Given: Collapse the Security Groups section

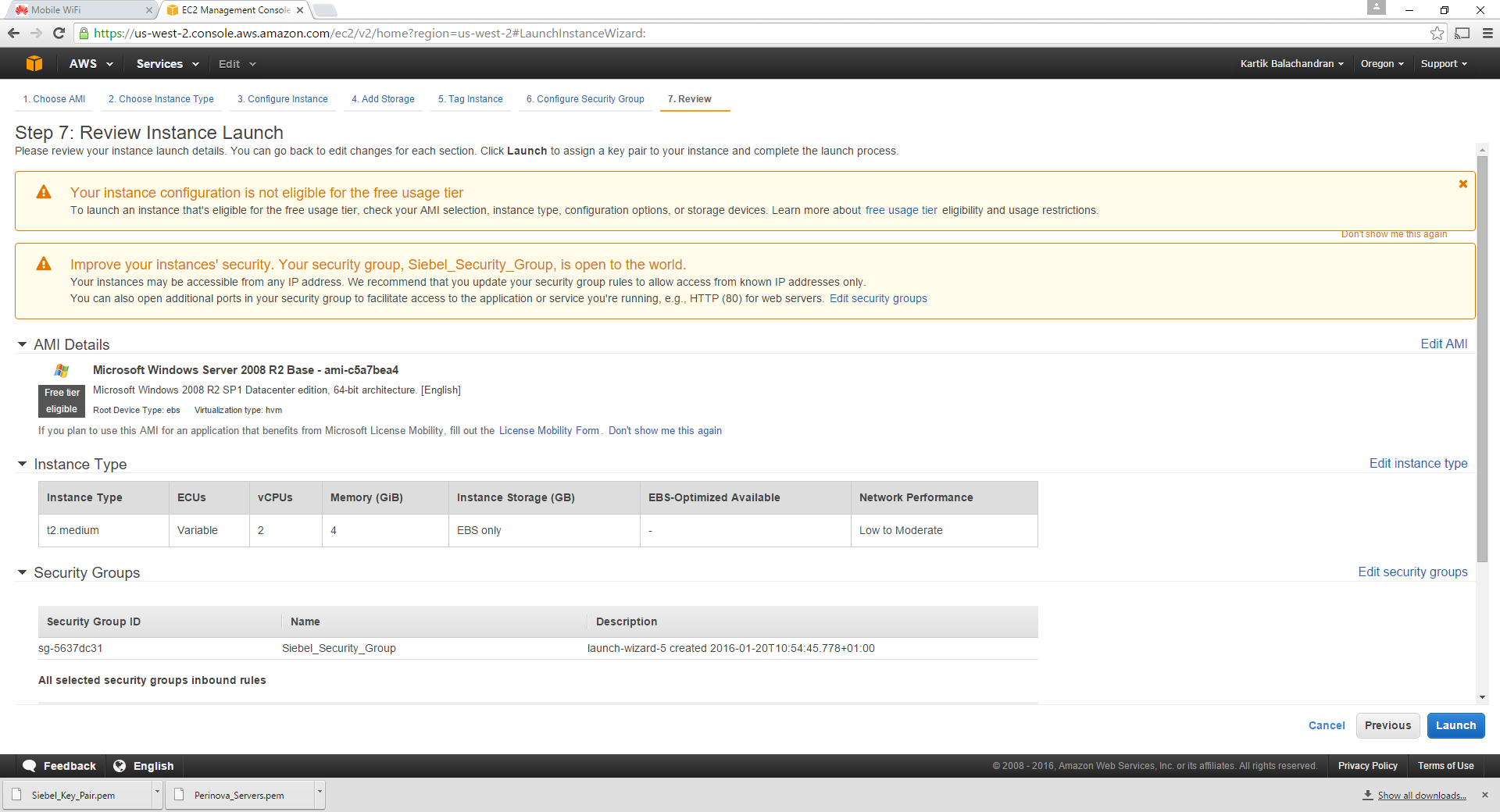Looking at the screenshot, I should [x=22, y=572].
